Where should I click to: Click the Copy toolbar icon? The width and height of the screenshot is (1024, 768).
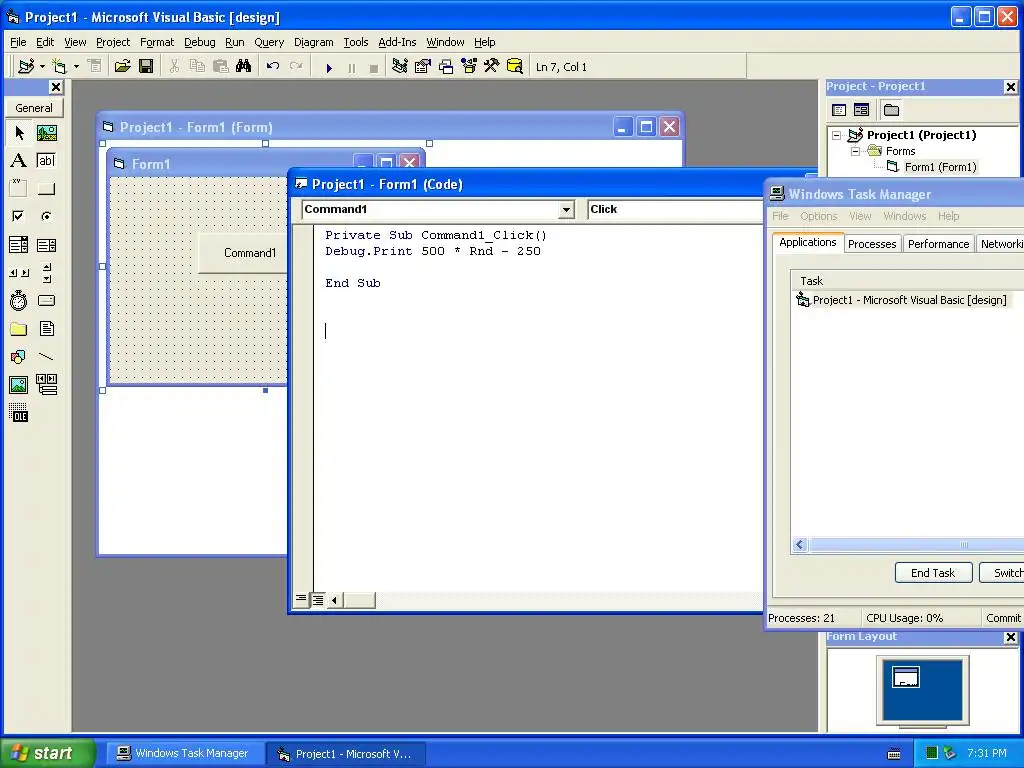click(x=197, y=67)
